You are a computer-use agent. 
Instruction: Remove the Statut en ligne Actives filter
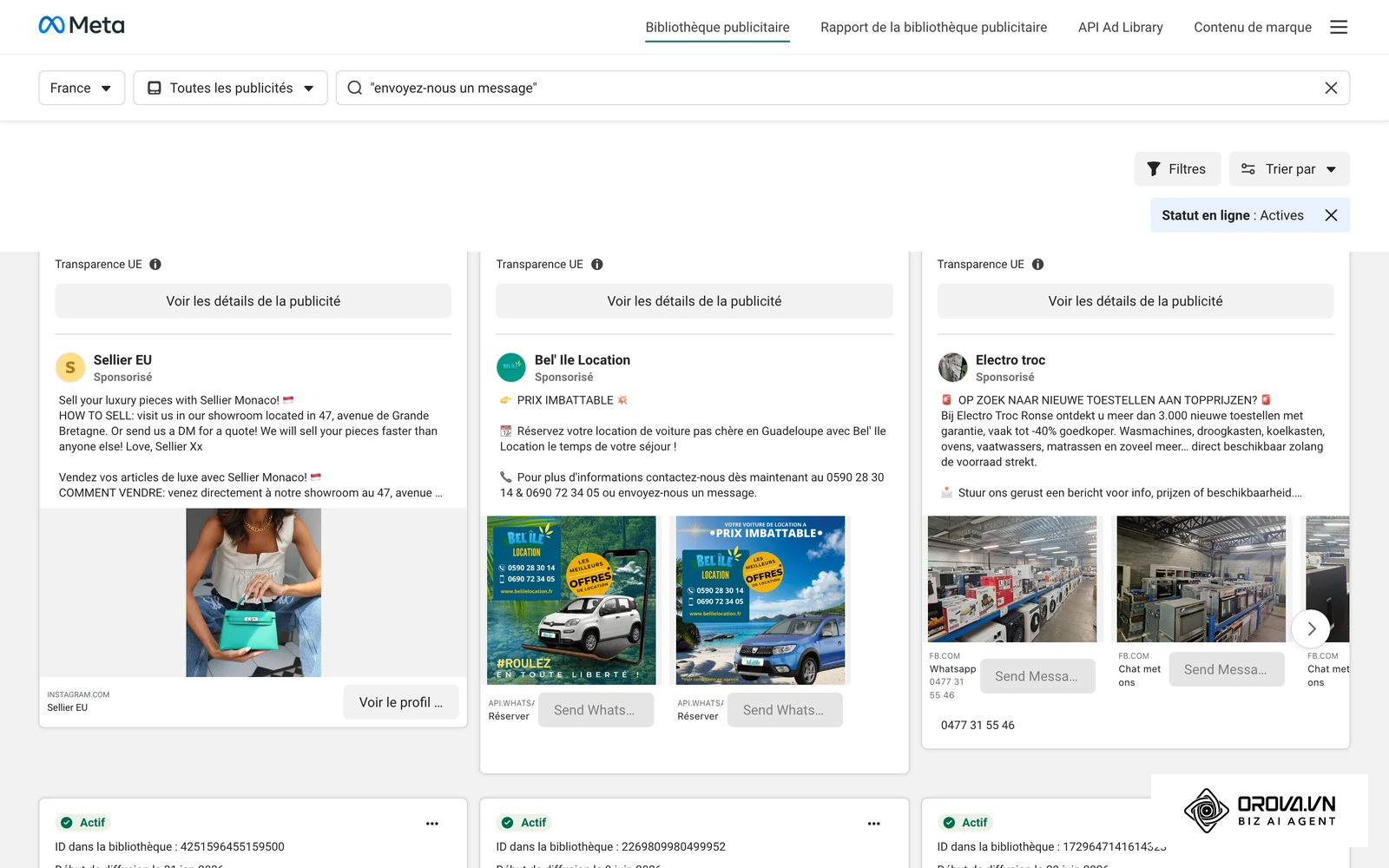pos(1331,215)
